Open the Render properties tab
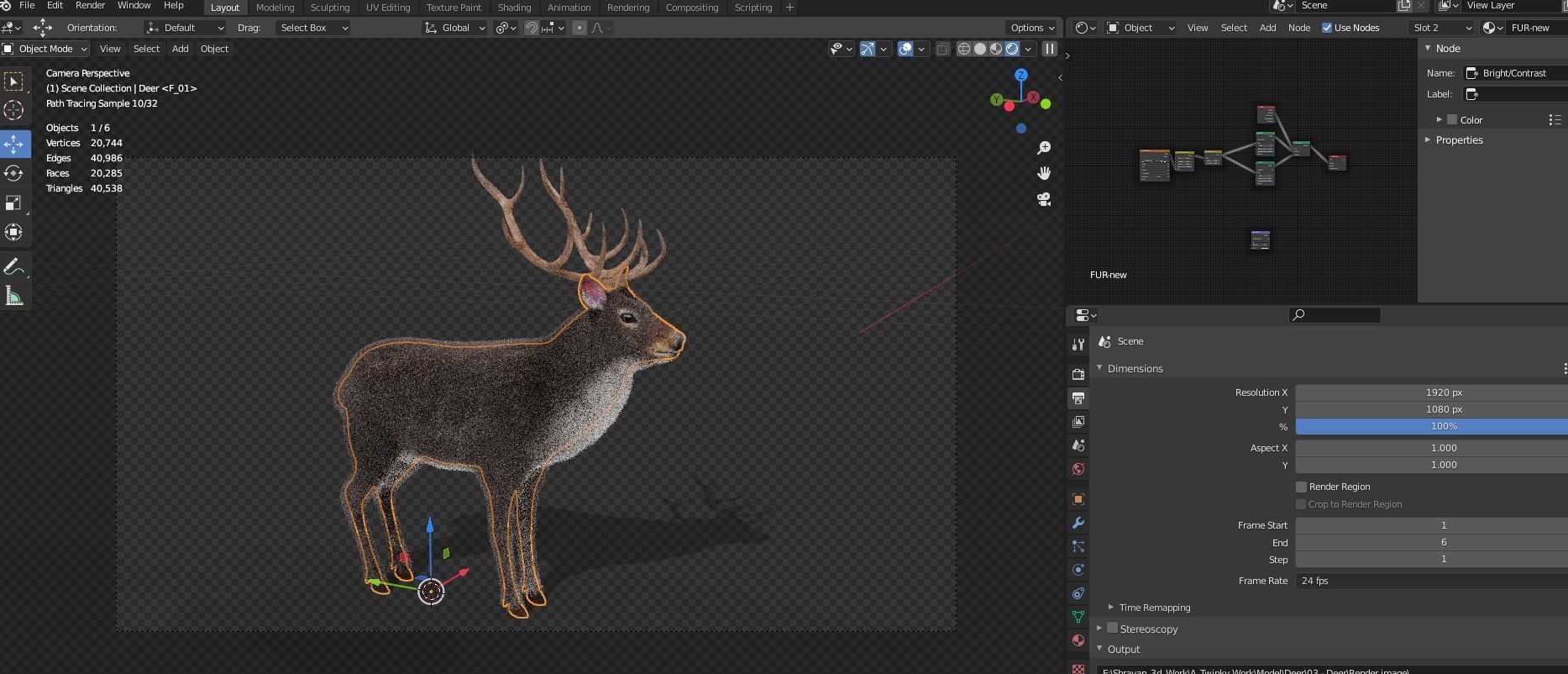Image resolution: width=1568 pixels, height=674 pixels. [1078, 374]
